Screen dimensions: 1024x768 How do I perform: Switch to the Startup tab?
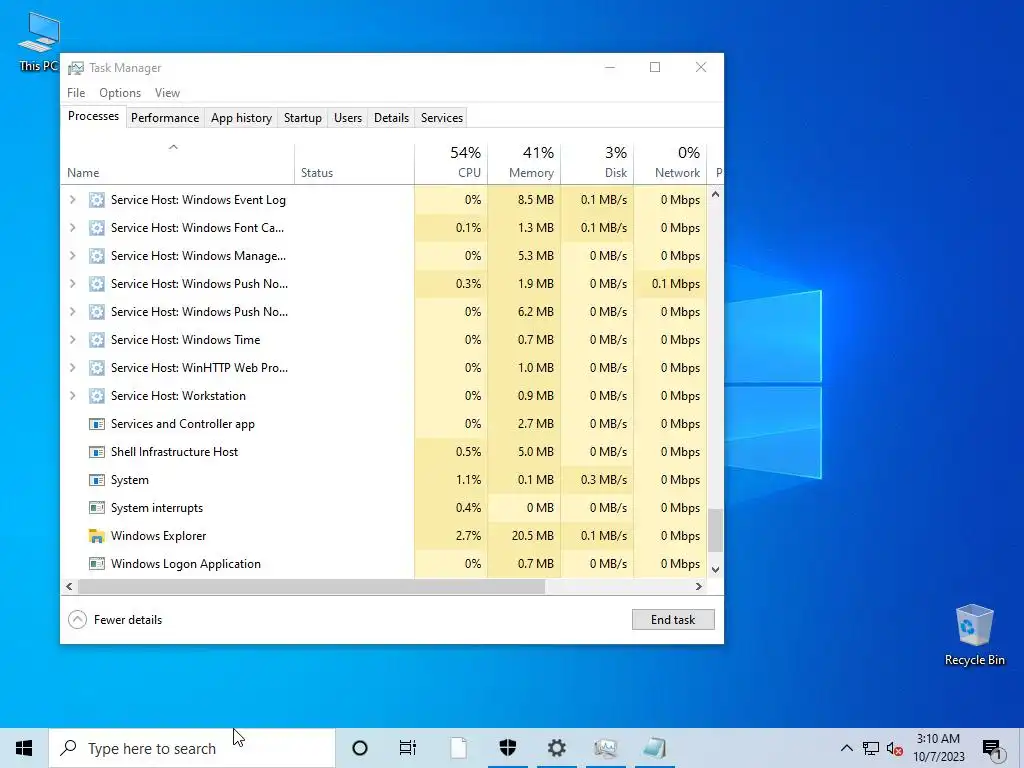click(x=302, y=118)
